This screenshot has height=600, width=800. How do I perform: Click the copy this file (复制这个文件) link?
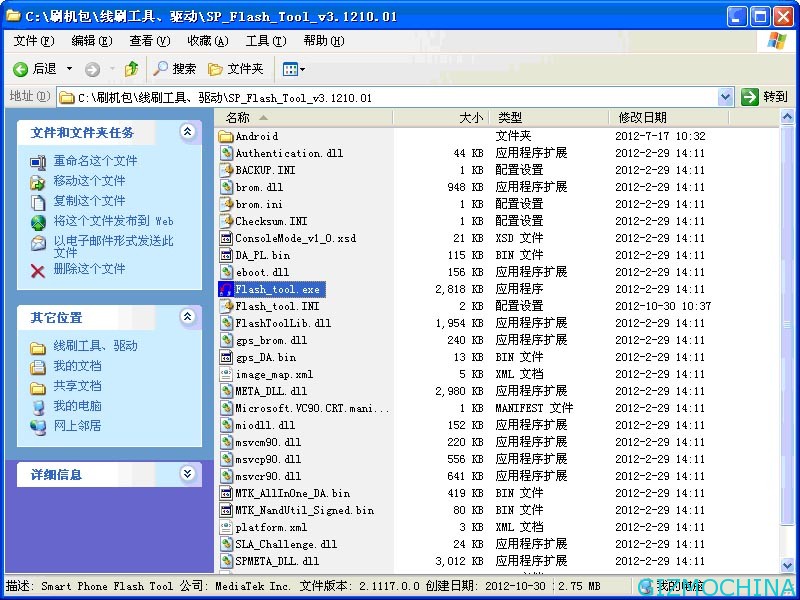coord(89,201)
